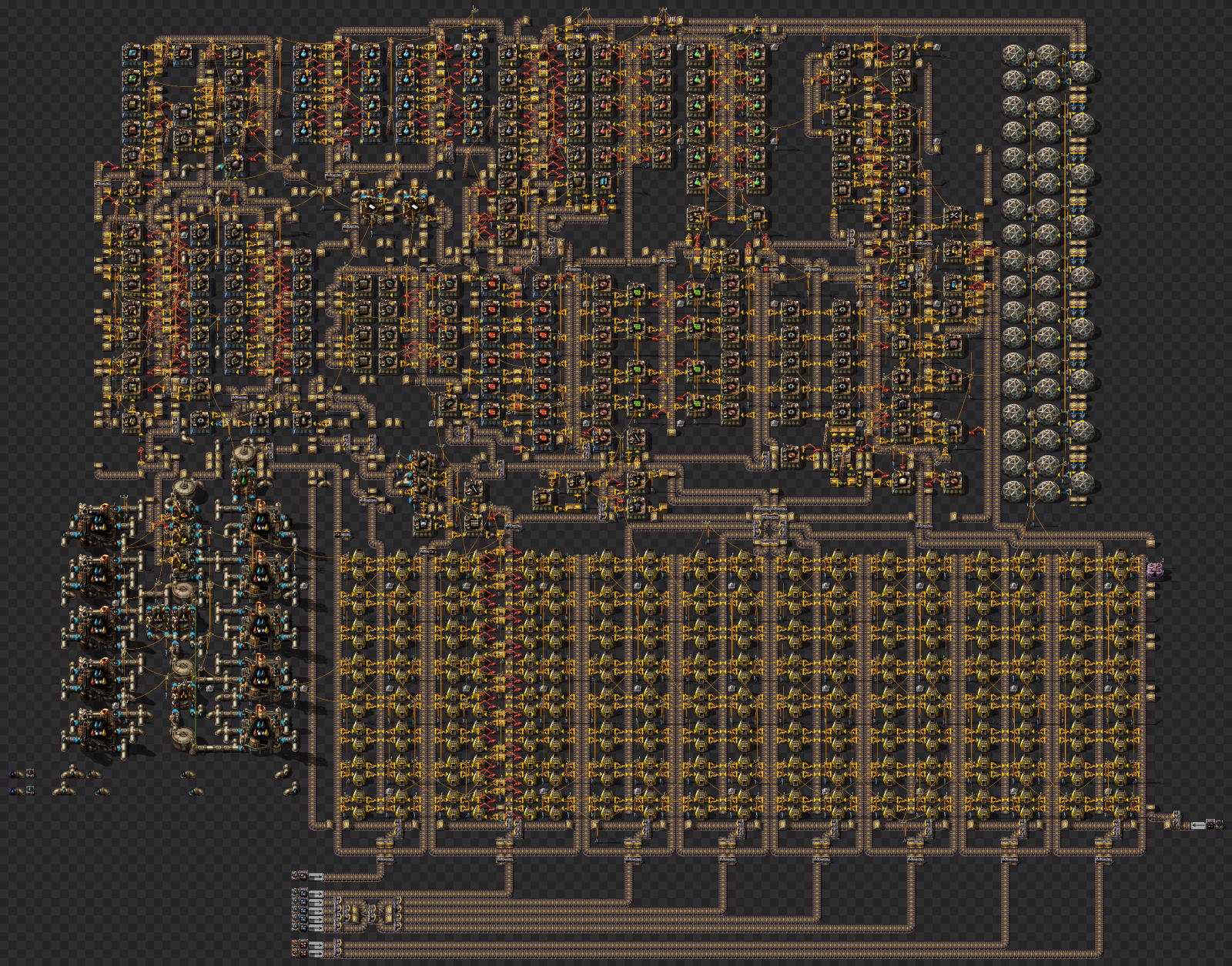1232x966 pixels.
Task: Select the top-left geodesic dome structure
Action: (x=1015, y=56)
